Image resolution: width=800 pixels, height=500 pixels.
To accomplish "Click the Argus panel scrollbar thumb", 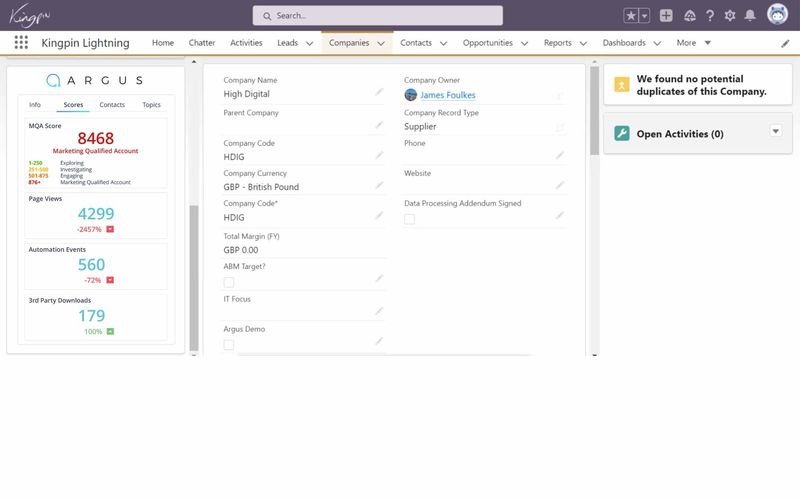I will click(194, 278).
